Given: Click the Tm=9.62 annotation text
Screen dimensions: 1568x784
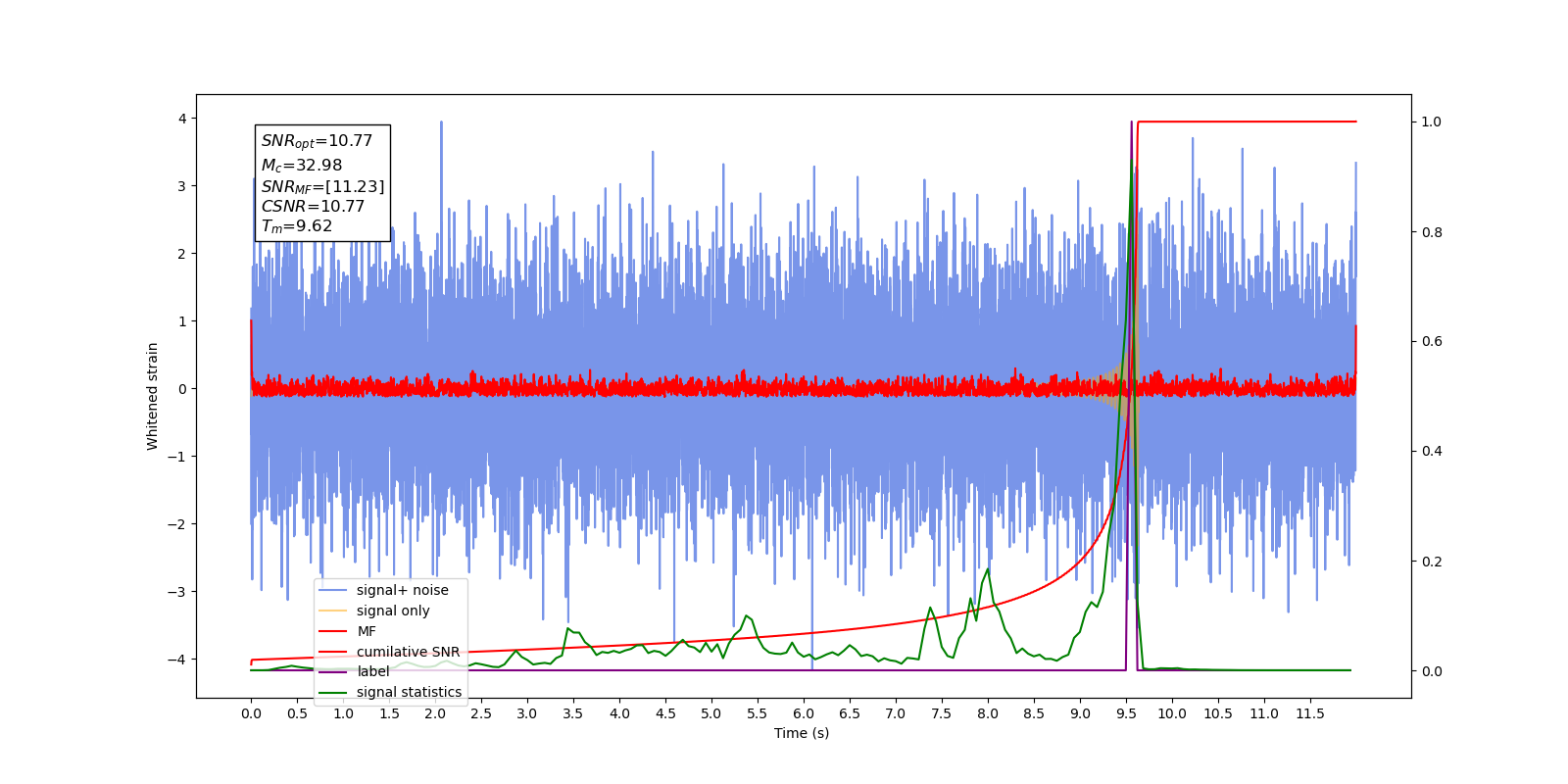Looking at the screenshot, I should 297,226.
